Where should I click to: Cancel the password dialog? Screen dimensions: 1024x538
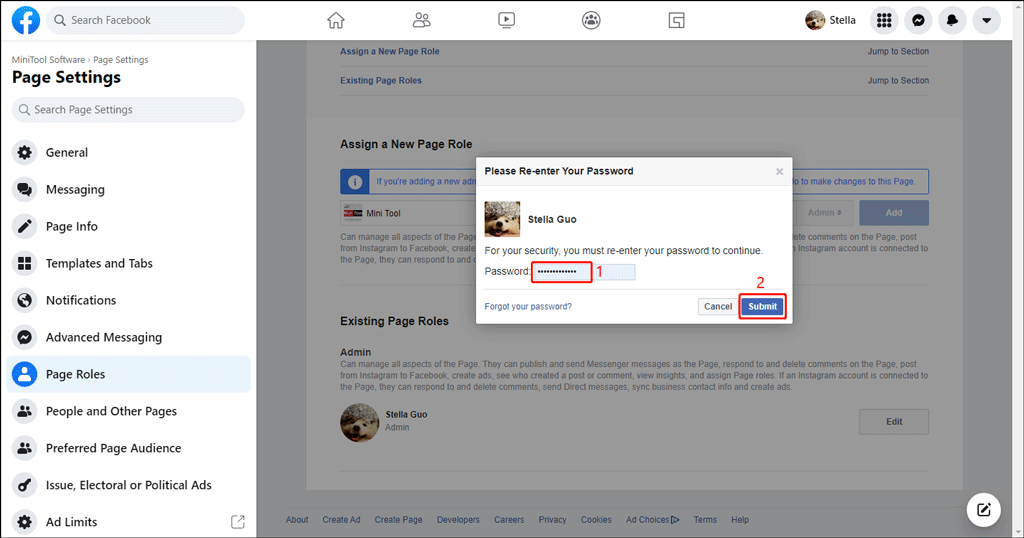[718, 306]
